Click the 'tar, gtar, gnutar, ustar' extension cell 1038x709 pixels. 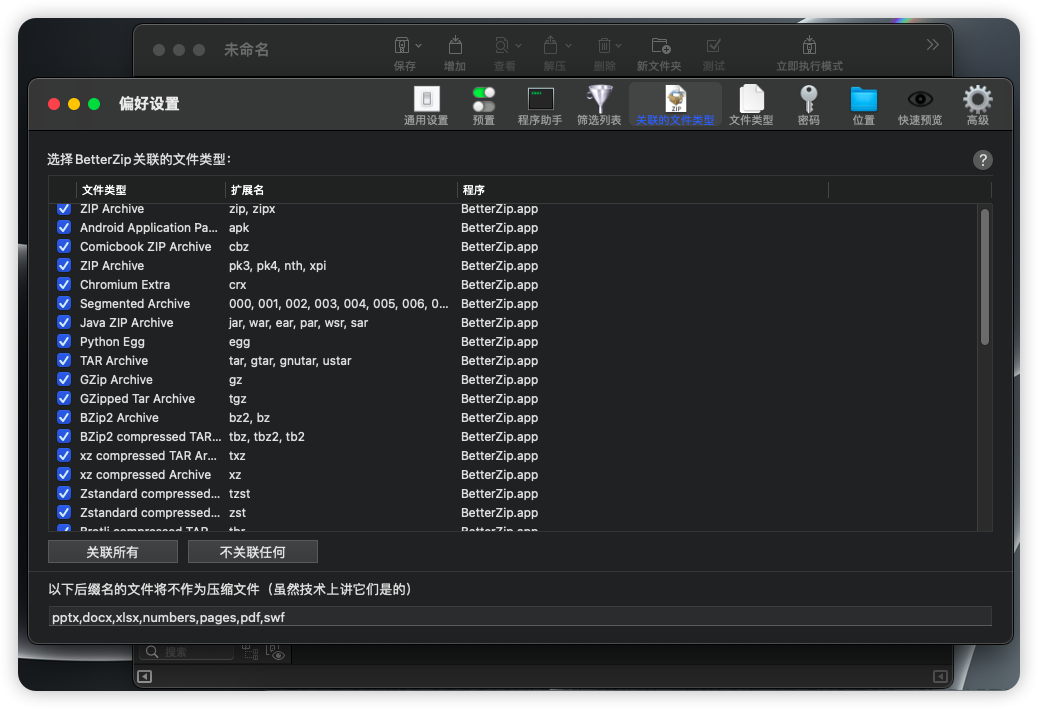290,361
